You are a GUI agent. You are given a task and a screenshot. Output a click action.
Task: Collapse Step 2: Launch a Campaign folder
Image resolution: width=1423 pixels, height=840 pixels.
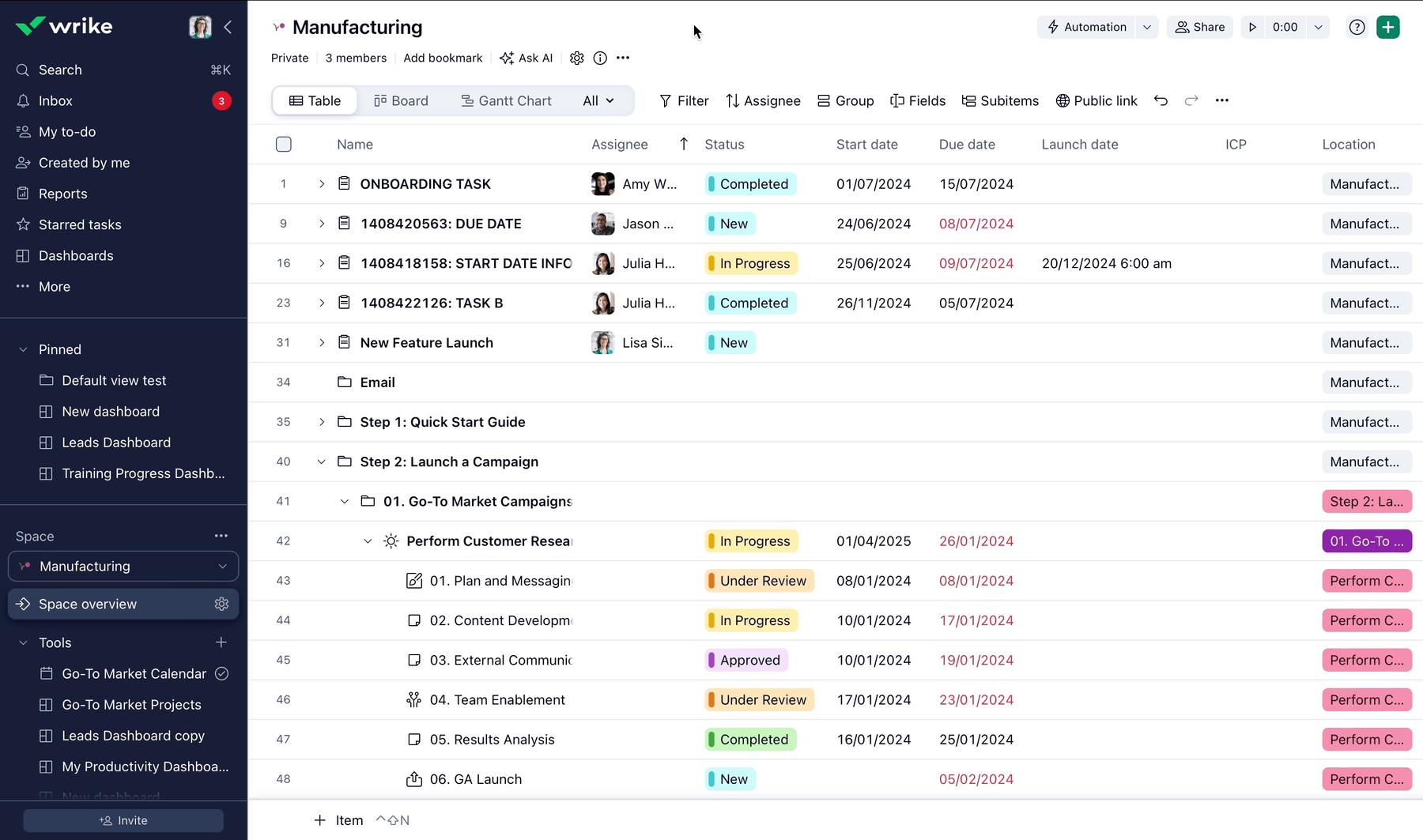[322, 461]
